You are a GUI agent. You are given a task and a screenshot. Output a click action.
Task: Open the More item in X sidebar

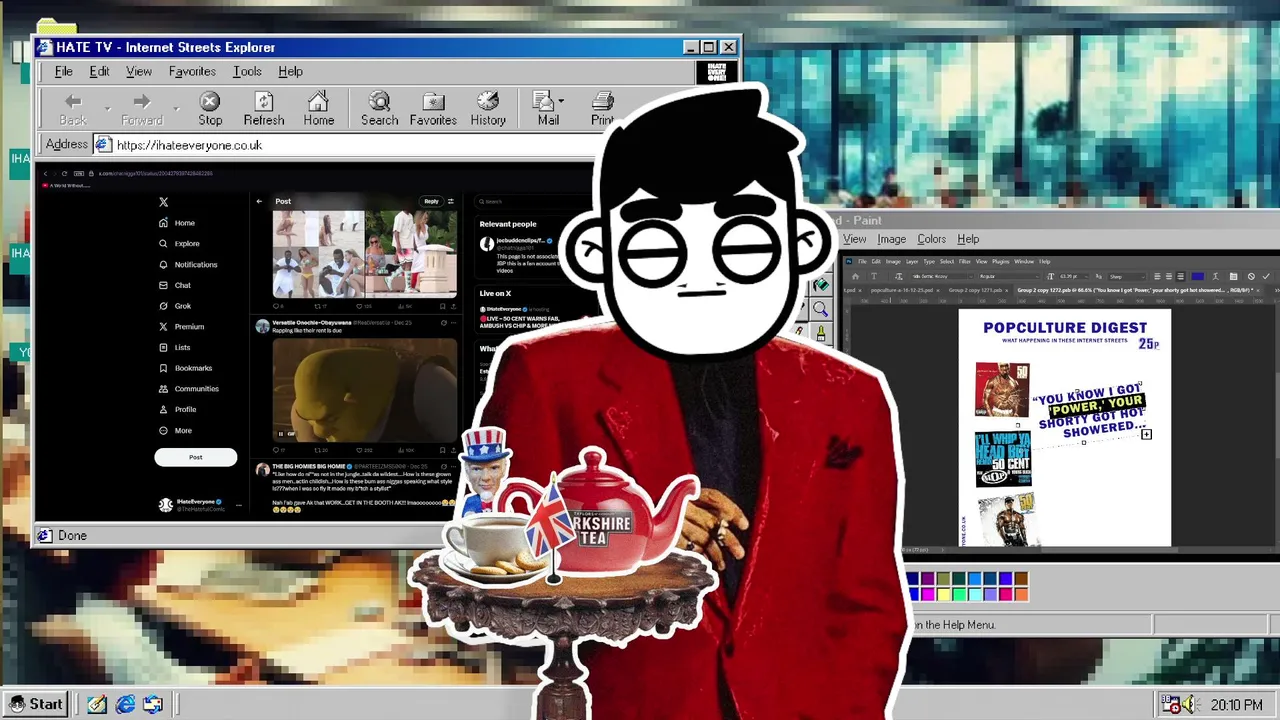(175, 430)
